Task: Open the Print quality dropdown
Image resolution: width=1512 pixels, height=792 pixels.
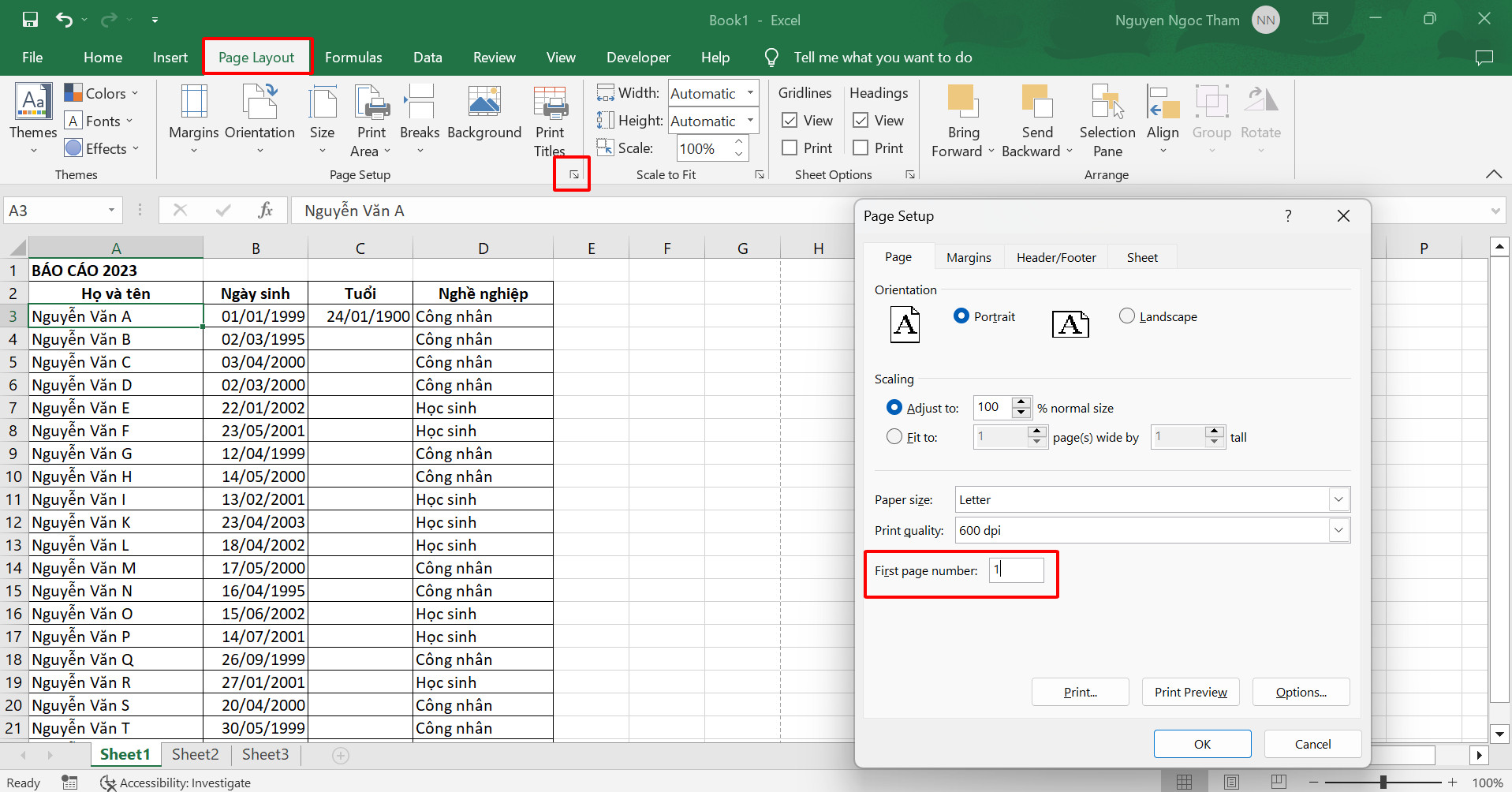Action: (x=1338, y=531)
